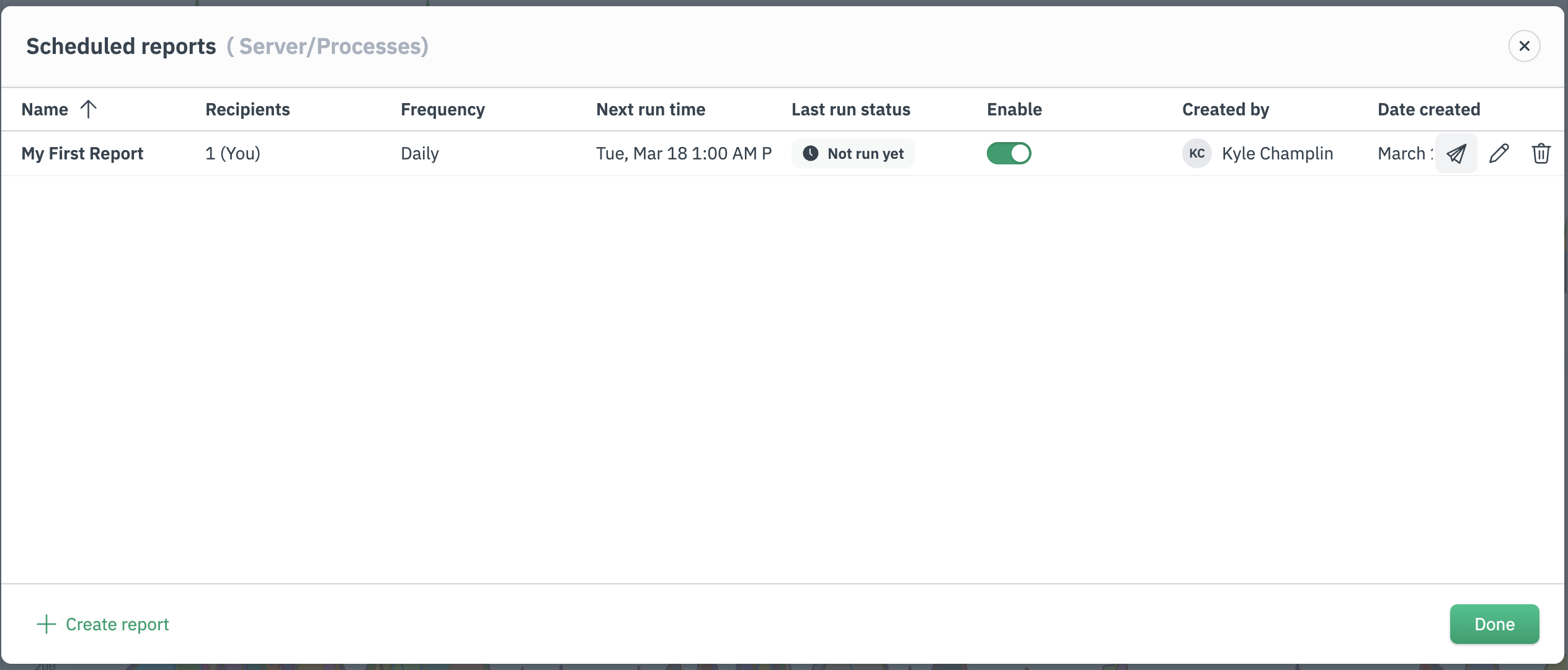Click the plus icon beside Create report

click(x=47, y=624)
